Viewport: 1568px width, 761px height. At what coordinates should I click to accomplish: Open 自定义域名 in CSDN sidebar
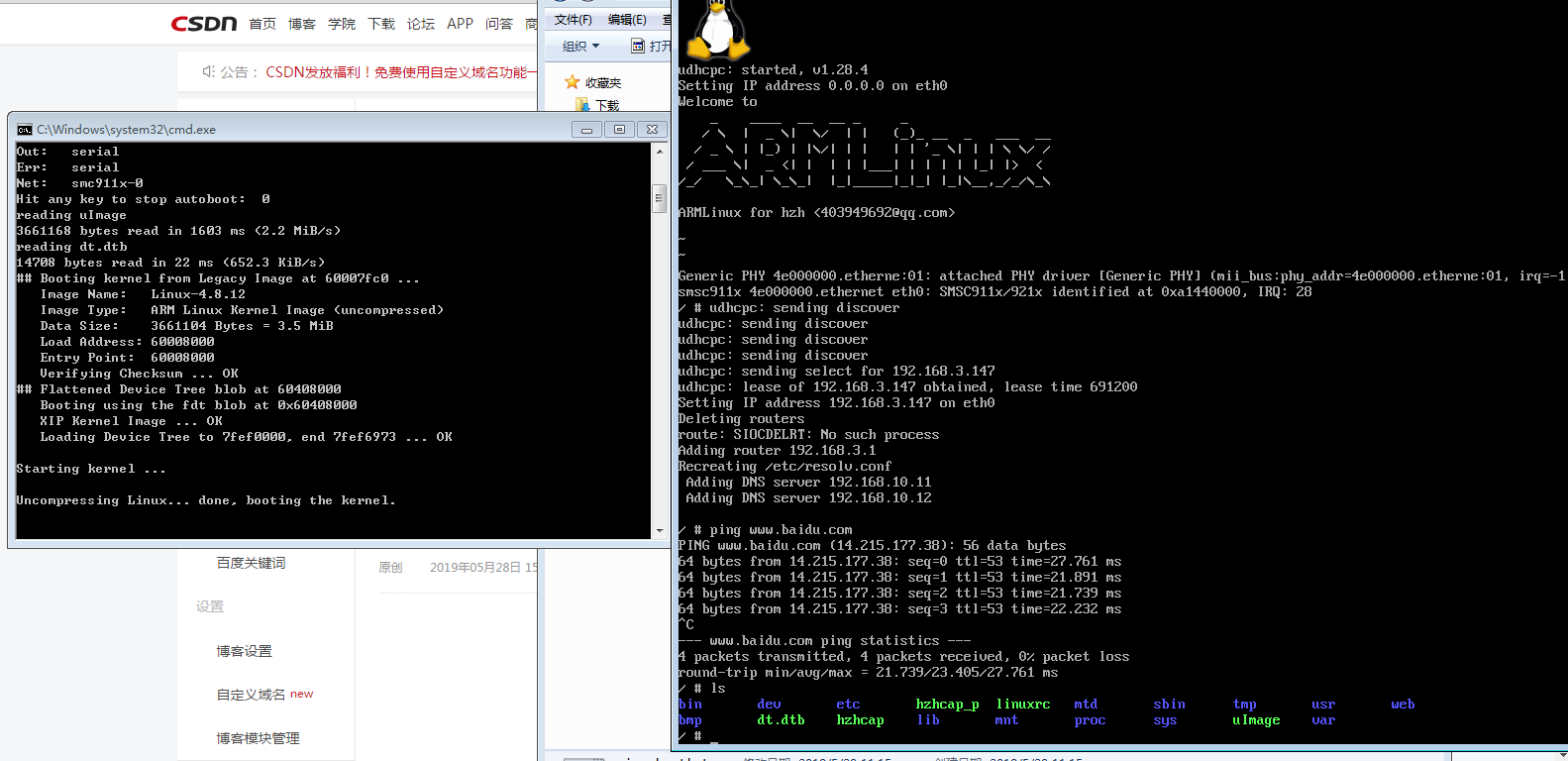pyautogui.click(x=251, y=695)
